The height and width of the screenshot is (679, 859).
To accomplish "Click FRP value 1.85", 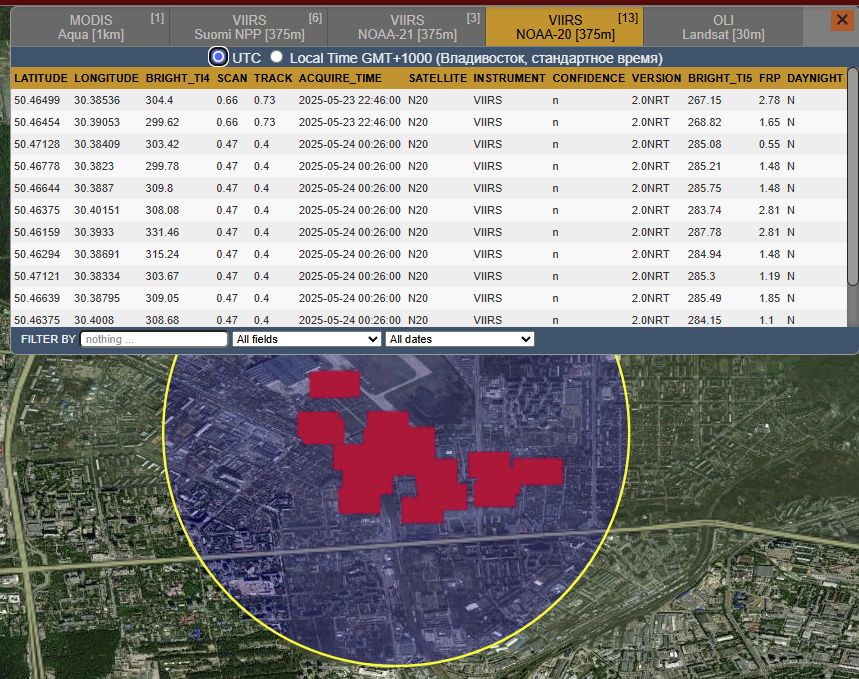I will (769, 298).
